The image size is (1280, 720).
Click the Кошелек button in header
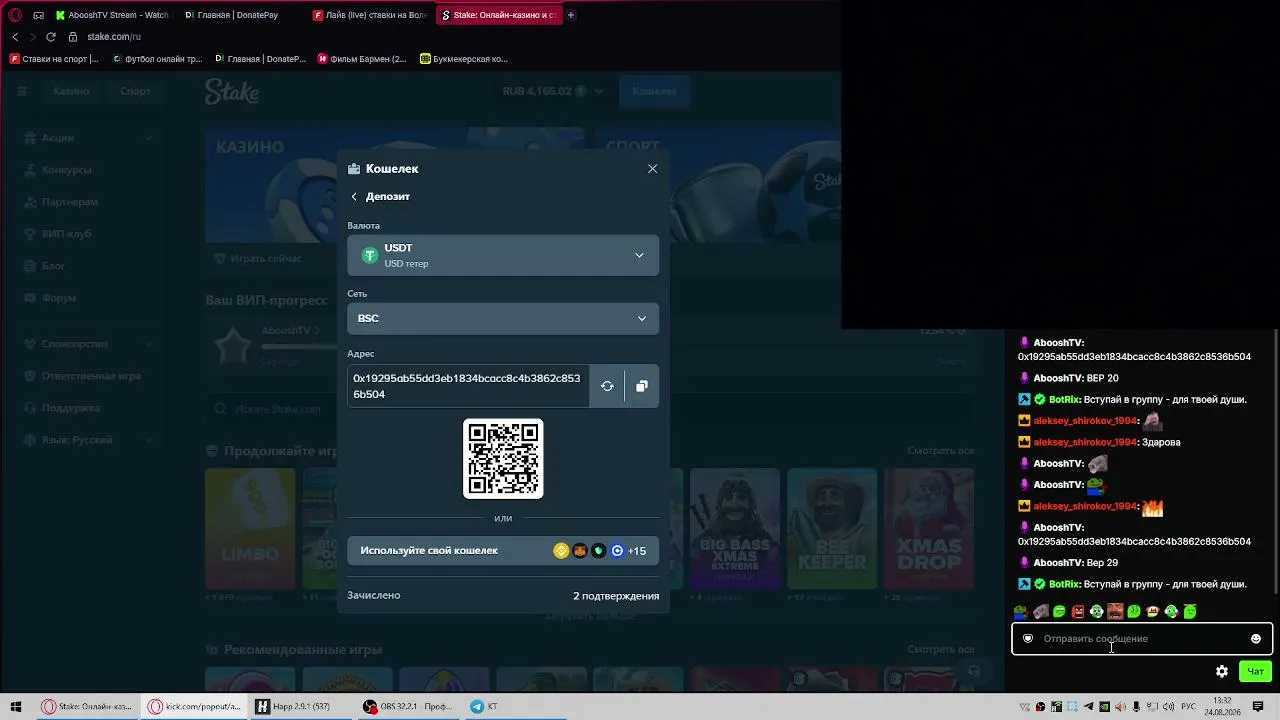[x=655, y=91]
